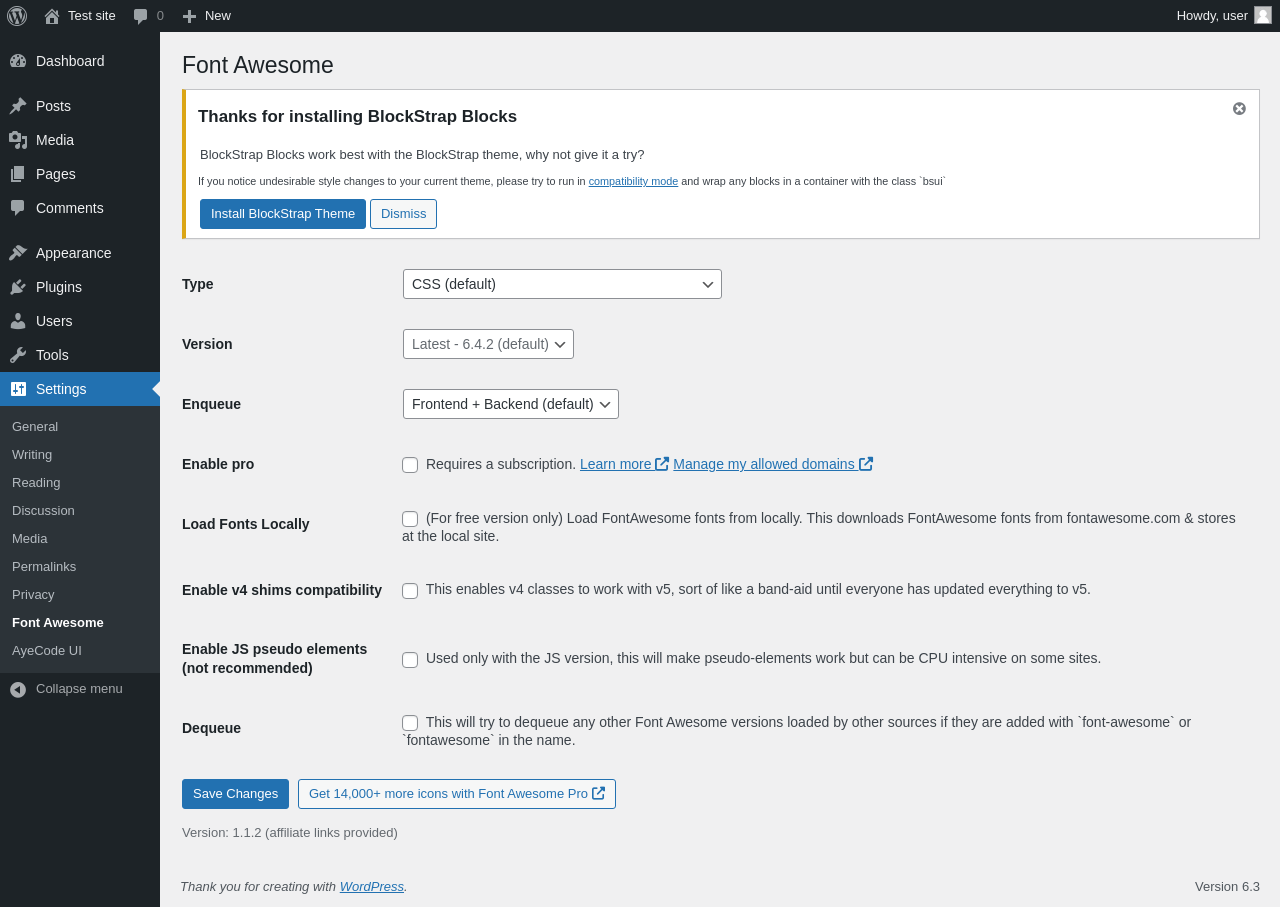Tick the Dequeue checkbox
The width and height of the screenshot is (1280, 907).
pos(410,723)
